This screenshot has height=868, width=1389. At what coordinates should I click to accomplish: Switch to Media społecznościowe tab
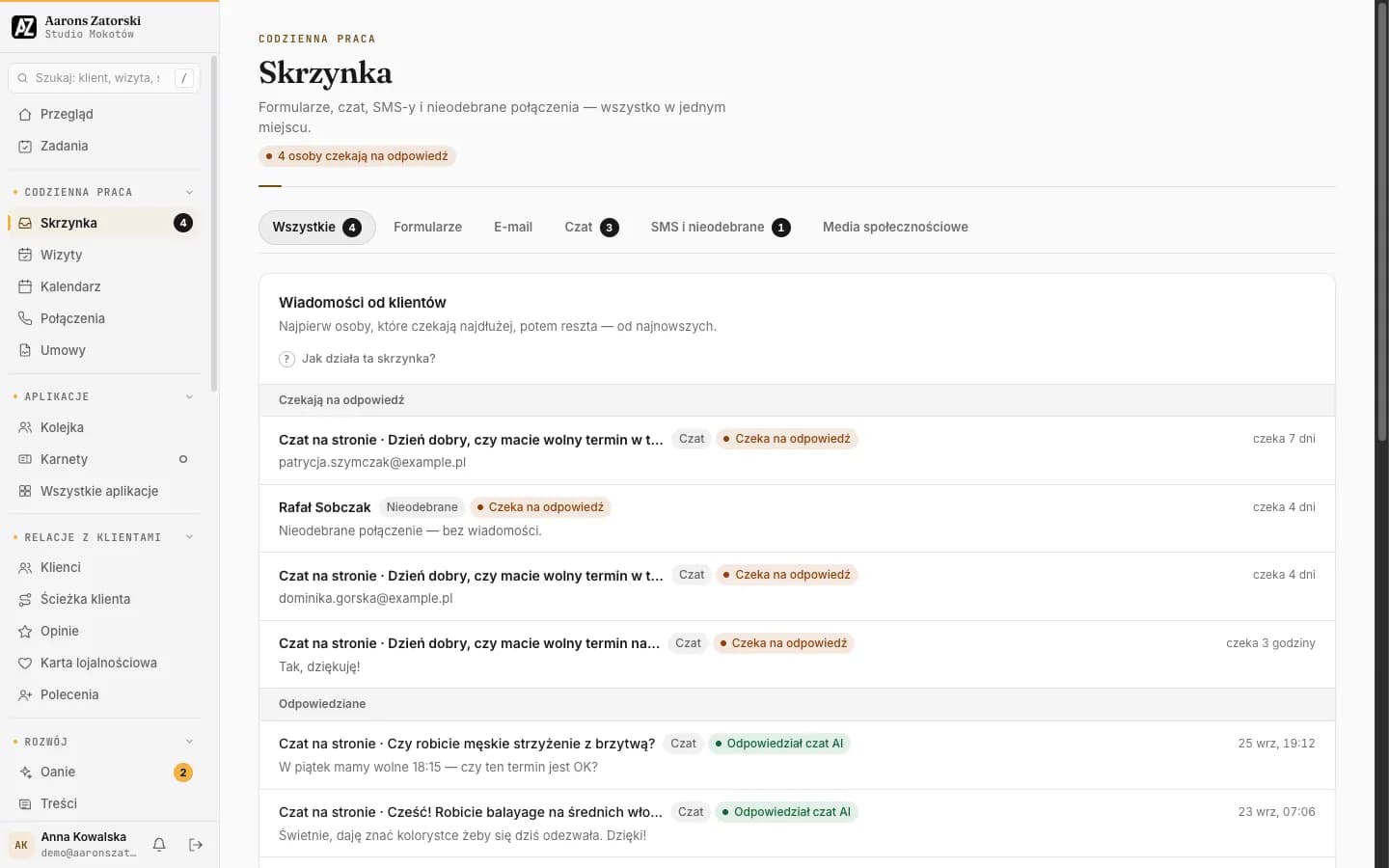895,228
